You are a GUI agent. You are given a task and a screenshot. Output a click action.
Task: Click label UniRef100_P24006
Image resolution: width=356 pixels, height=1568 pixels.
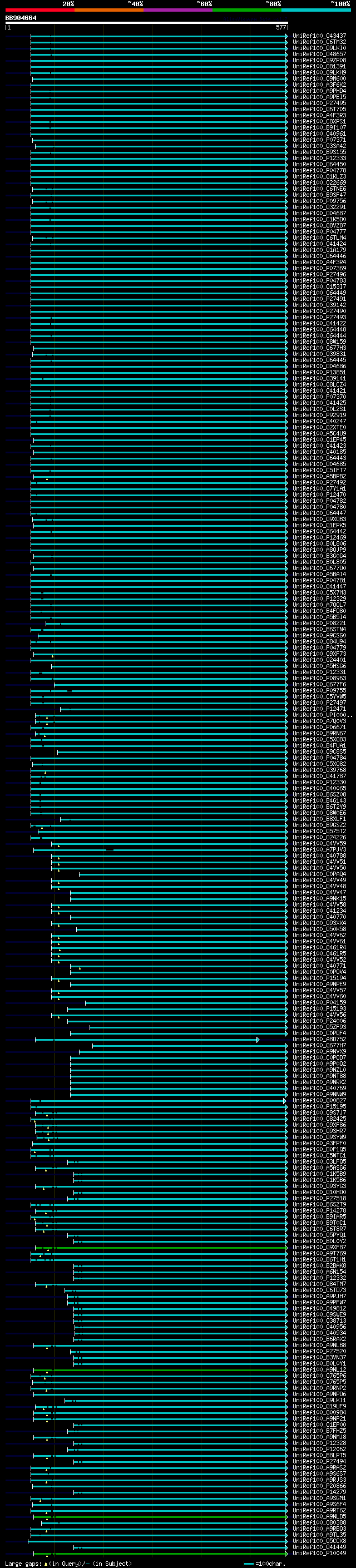click(319, 1021)
